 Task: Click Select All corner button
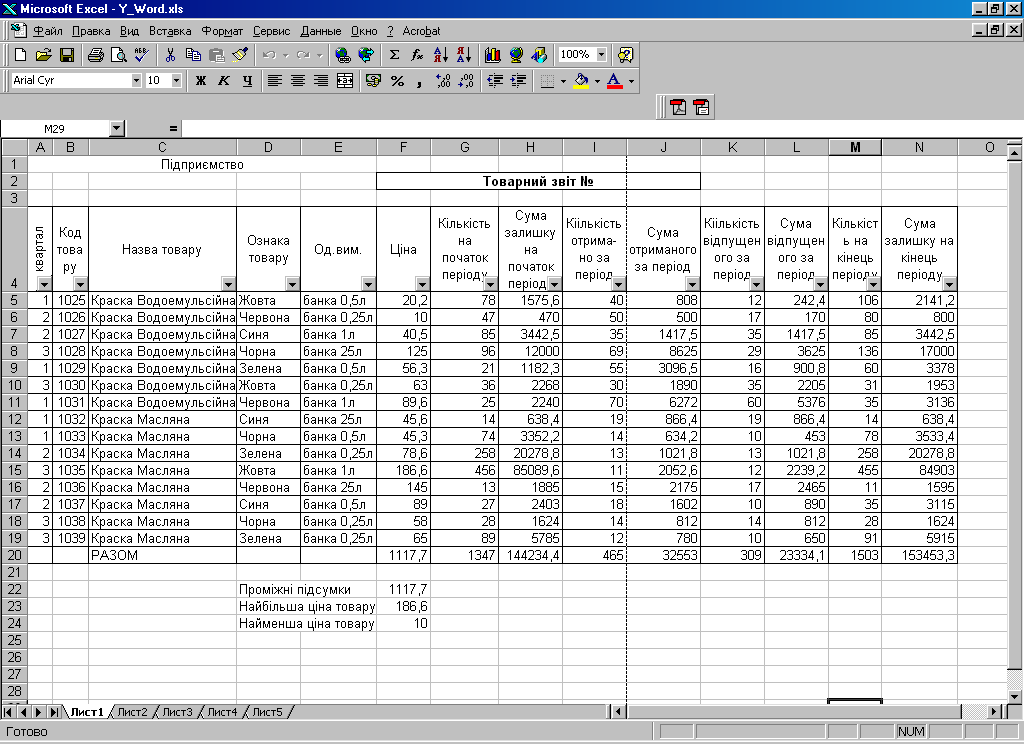click(x=14, y=148)
